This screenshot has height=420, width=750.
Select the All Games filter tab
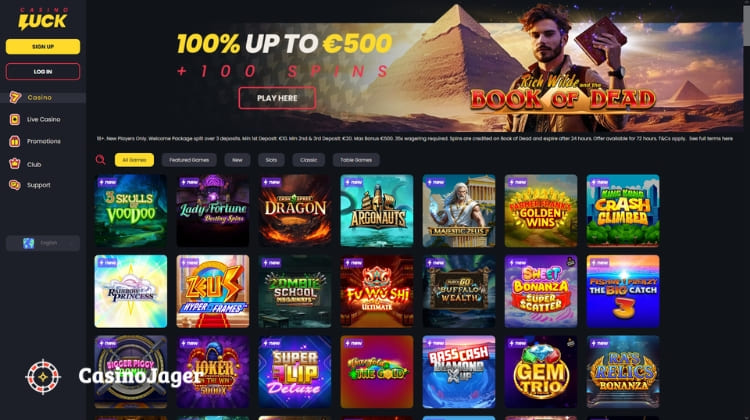[134, 160]
